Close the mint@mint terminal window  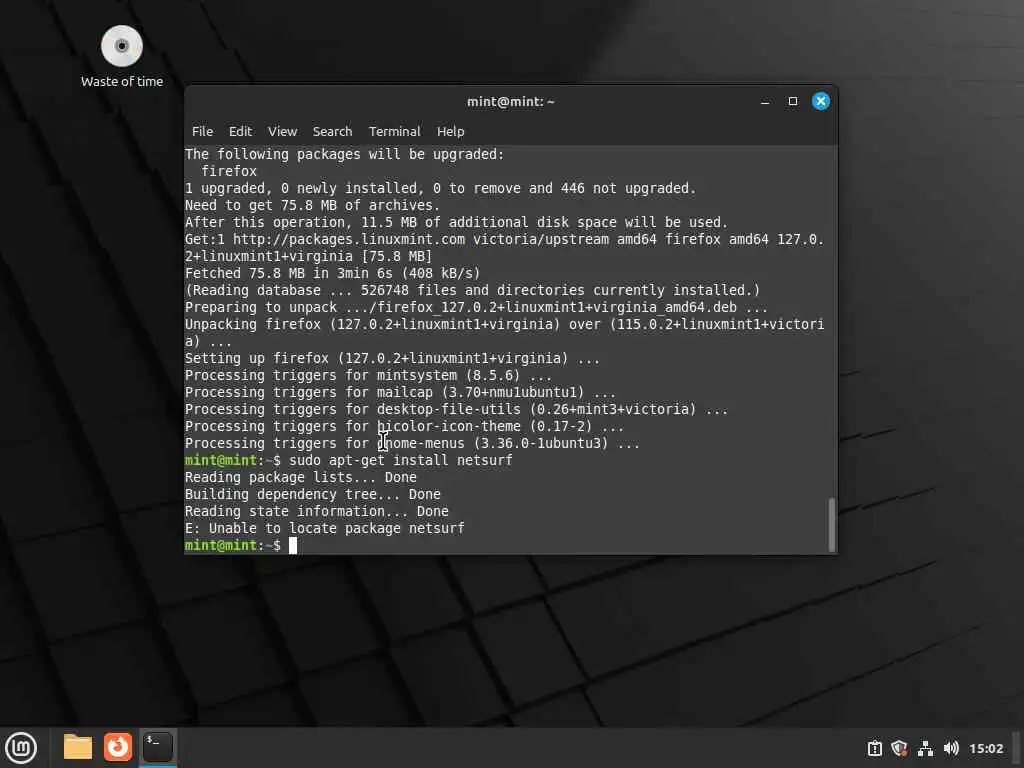(x=821, y=101)
